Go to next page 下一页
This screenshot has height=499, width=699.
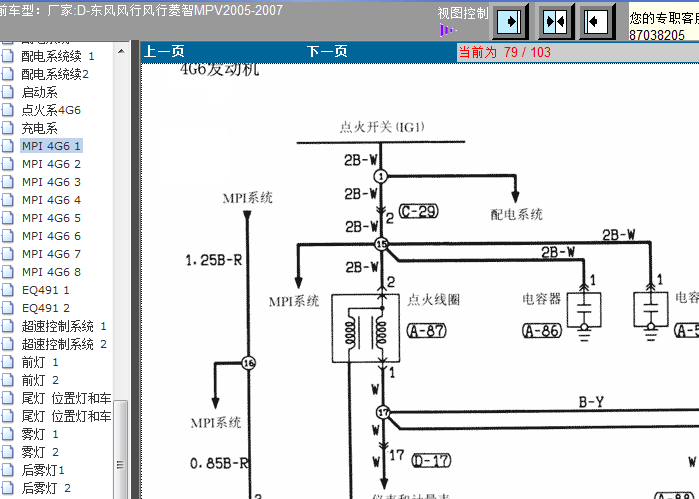[x=327, y=52]
